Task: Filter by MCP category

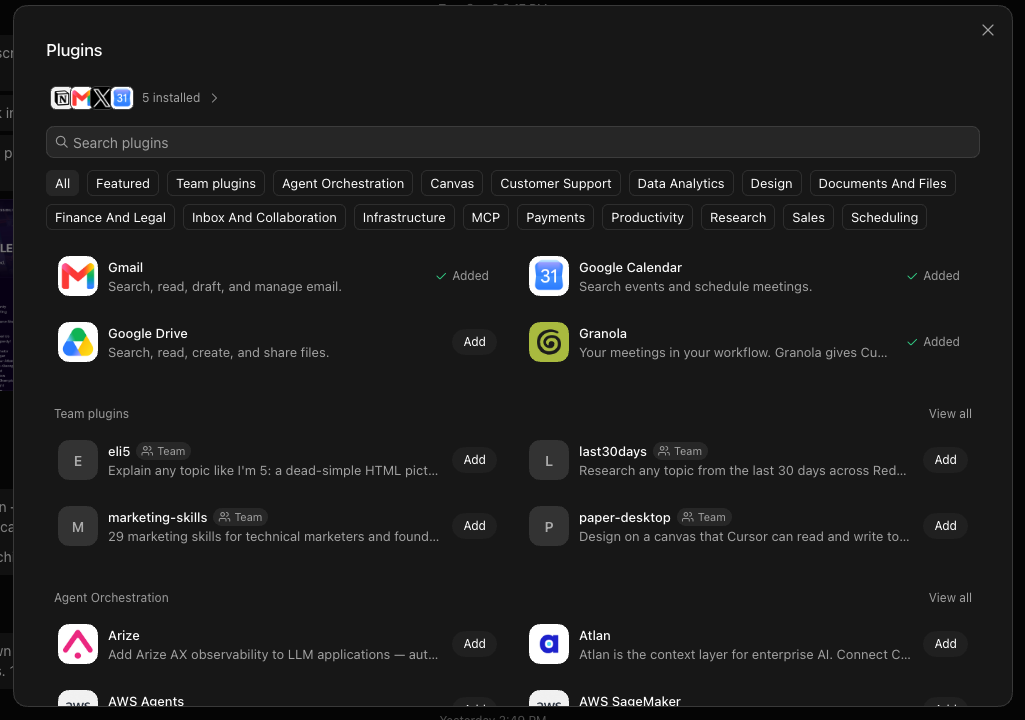Action: [486, 218]
